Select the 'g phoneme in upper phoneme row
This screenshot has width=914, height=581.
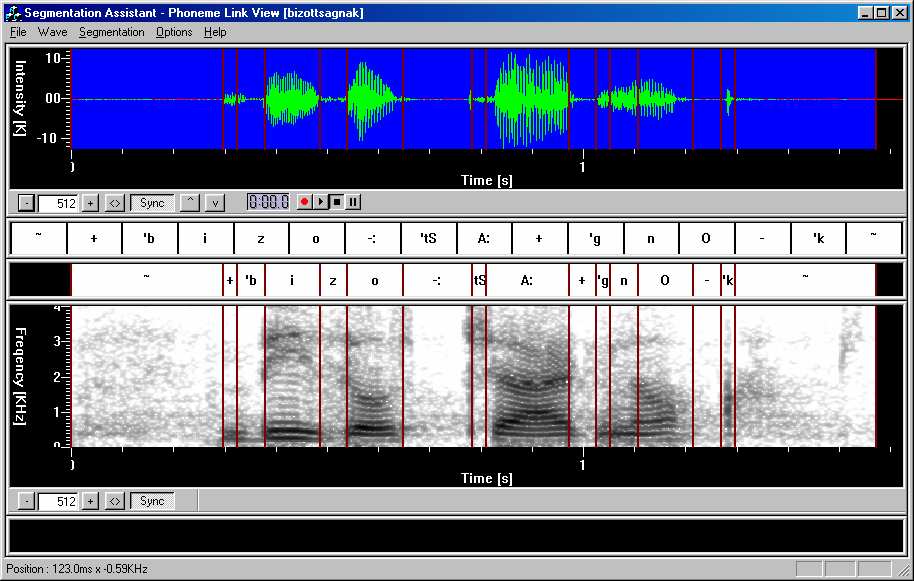pos(595,238)
